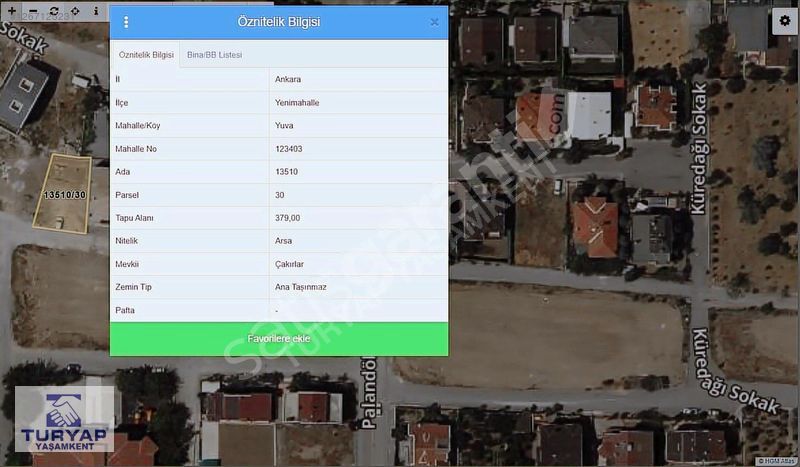This screenshot has height=467, width=800.
Task: Click the highlighted parcel 13510/30 on map
Action: tap(64, 192)
